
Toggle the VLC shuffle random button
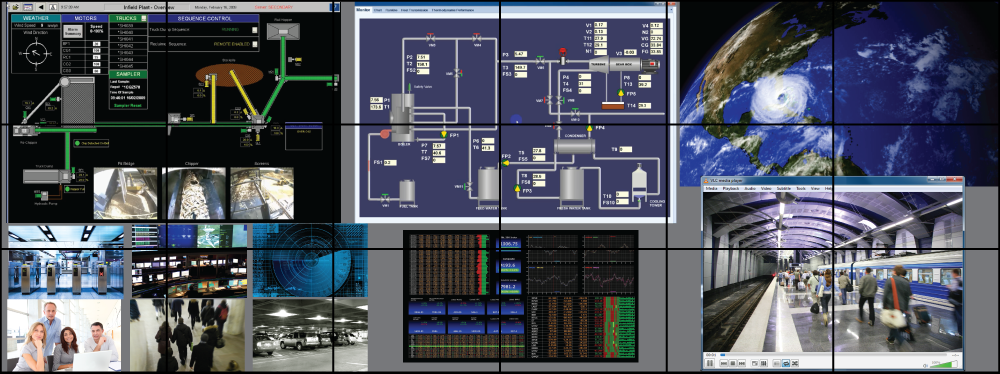795,363
